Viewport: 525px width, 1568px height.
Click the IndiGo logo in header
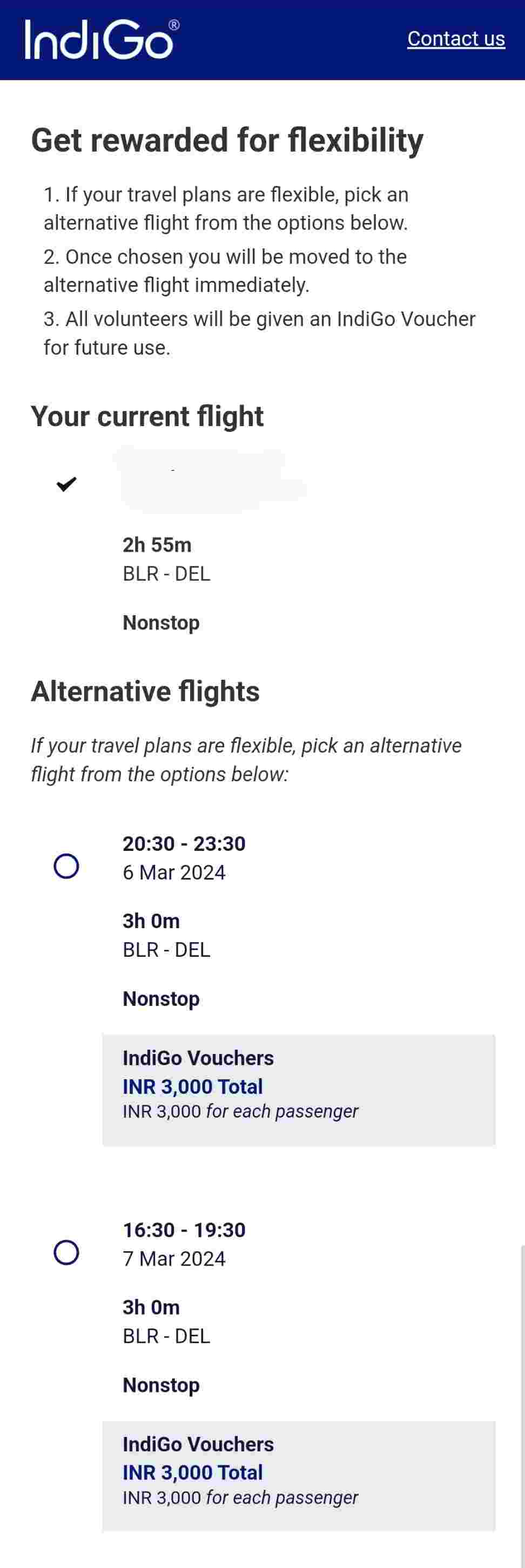click(x=102, y=40)
